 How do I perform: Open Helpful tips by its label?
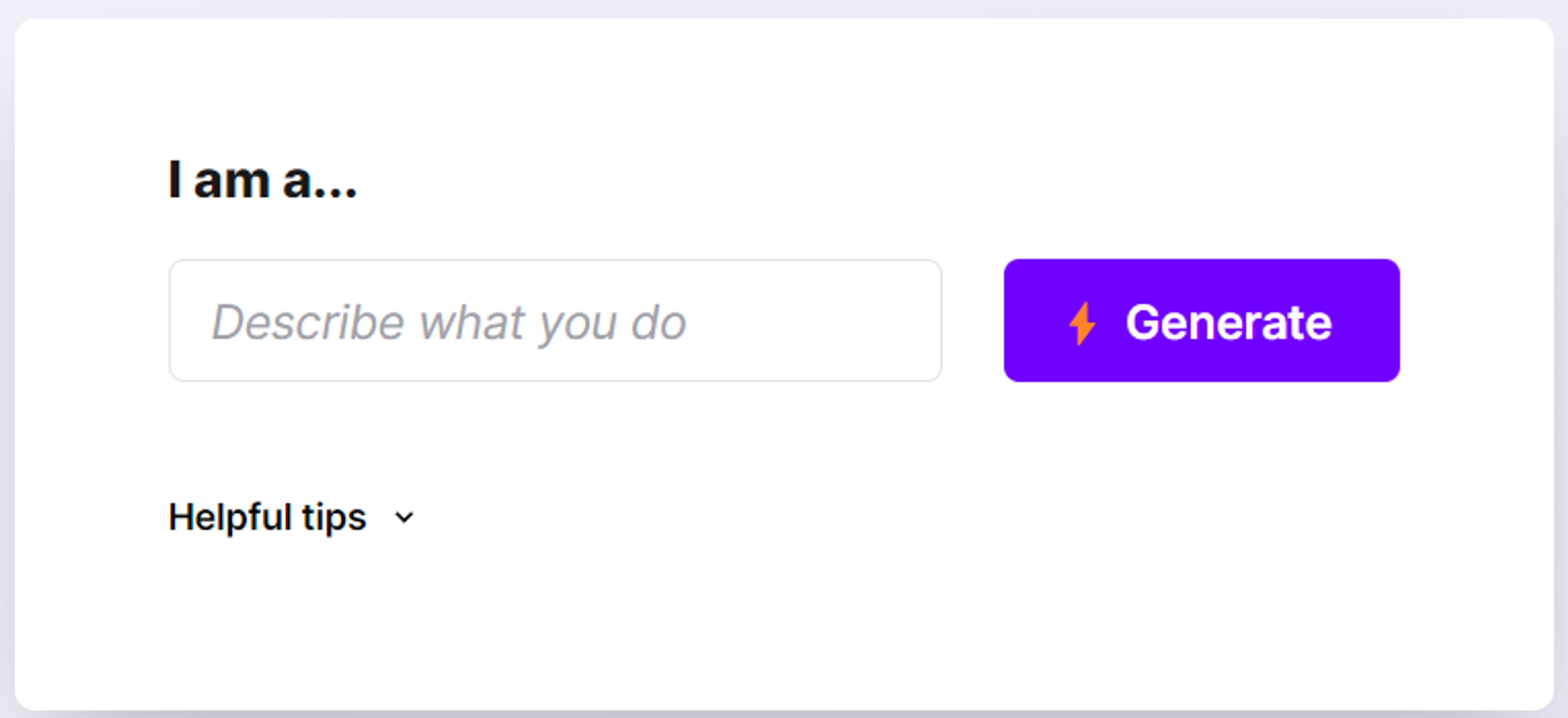point(267,517)
